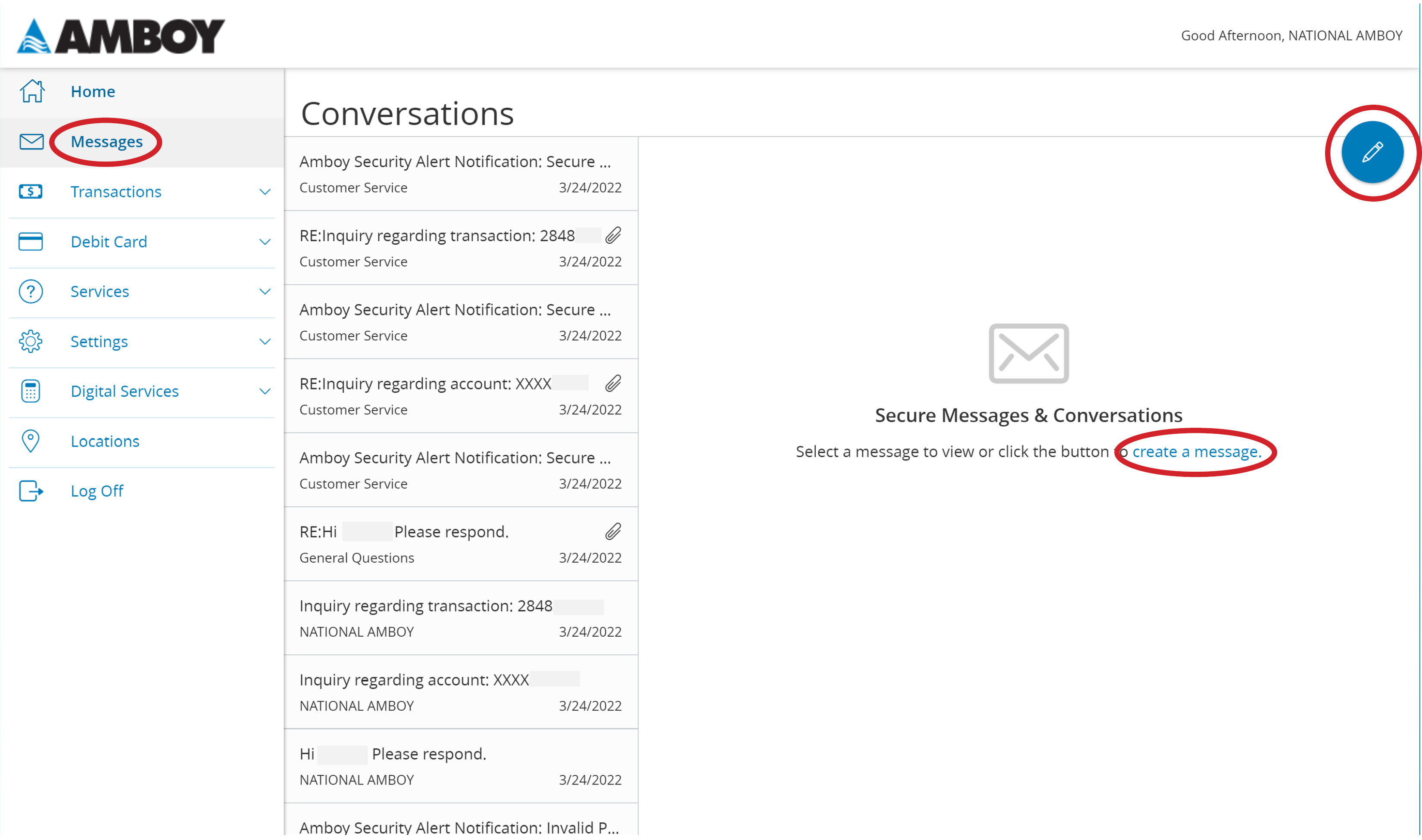The image size is (1422, 840).
Task: Click the Home house icon
Action: click(x=31, y=90)
